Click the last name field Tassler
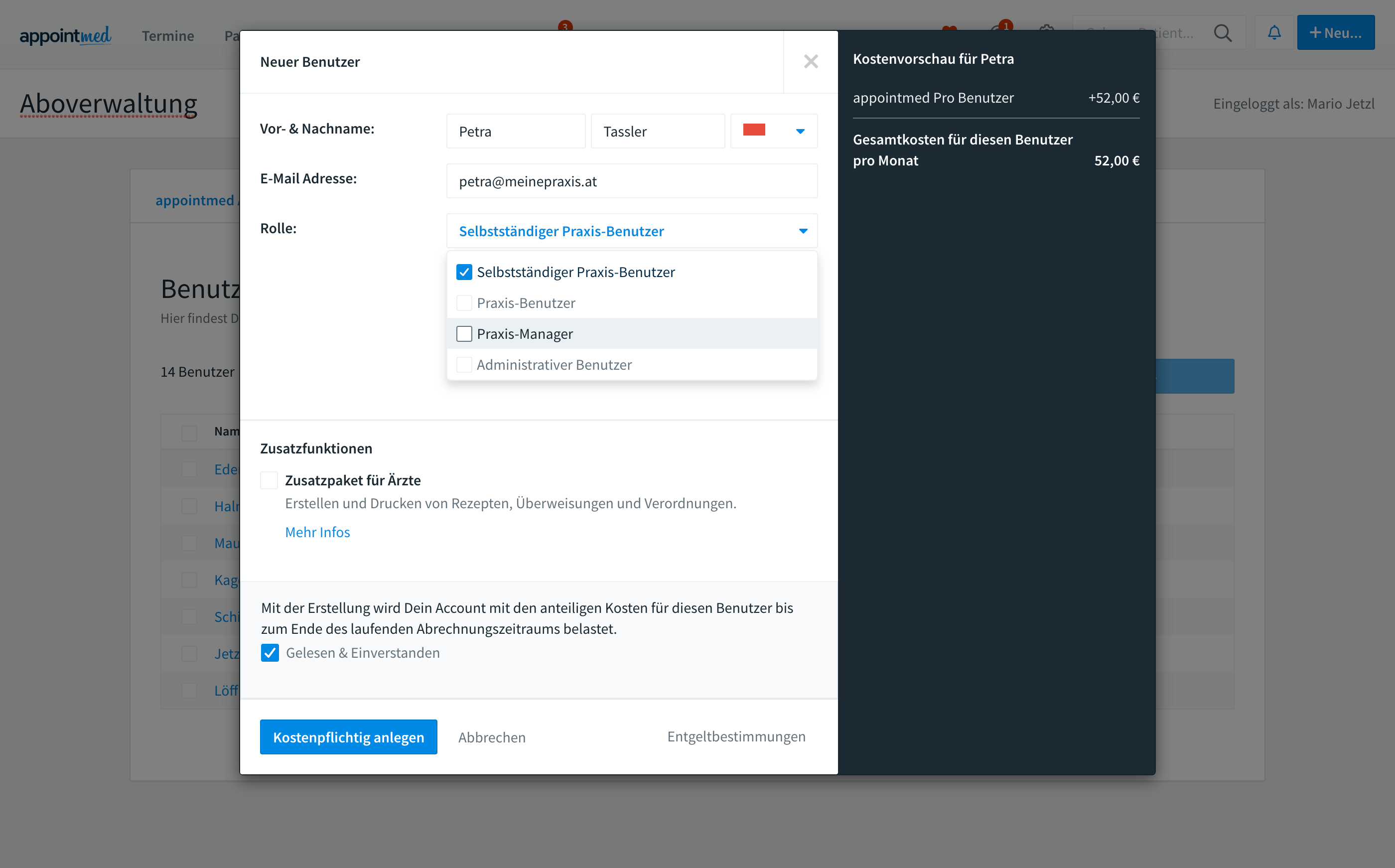1395x868 pixels. click(x=658, y=132)
